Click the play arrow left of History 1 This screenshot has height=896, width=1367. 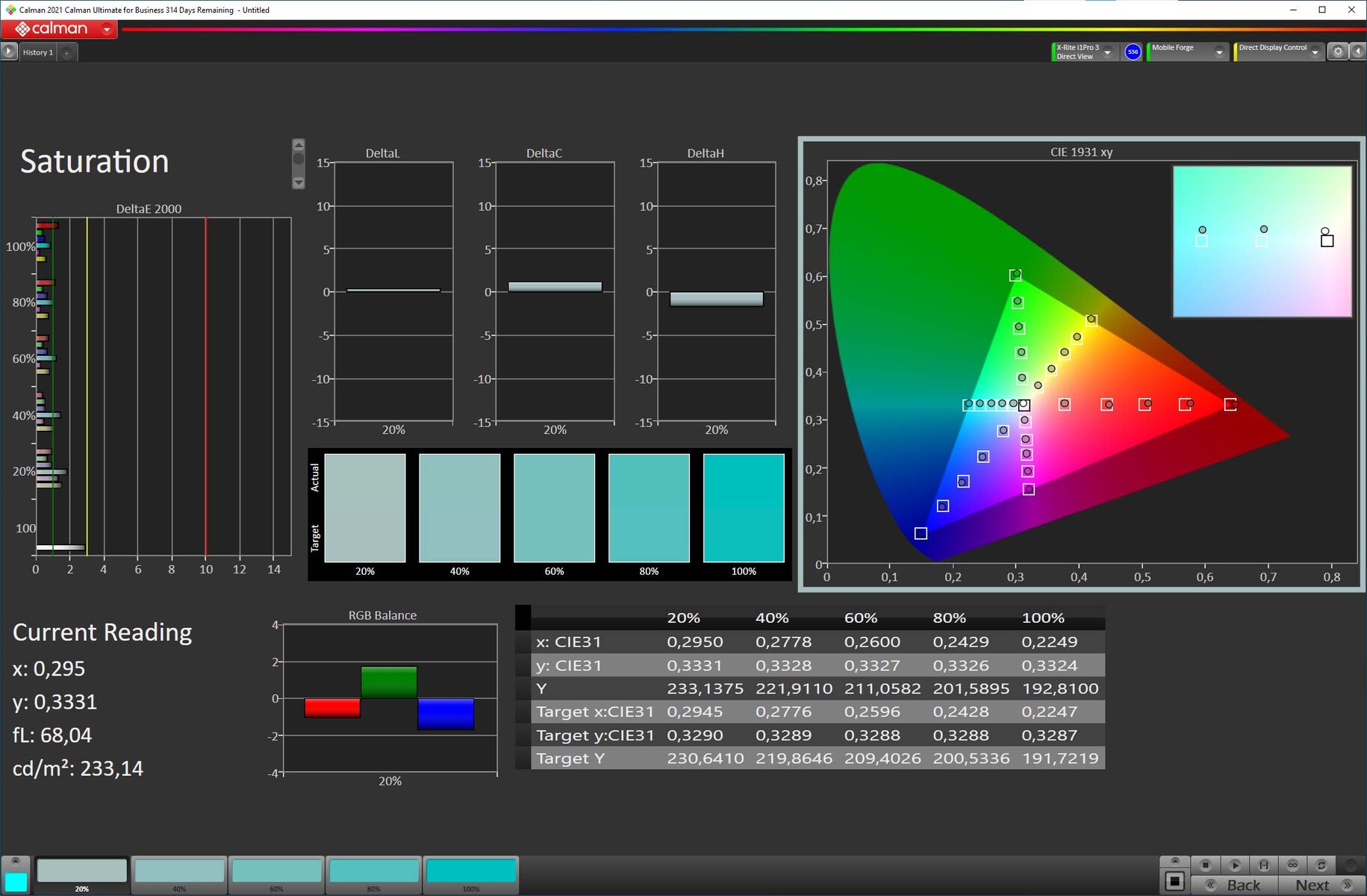tap(9, 52)
